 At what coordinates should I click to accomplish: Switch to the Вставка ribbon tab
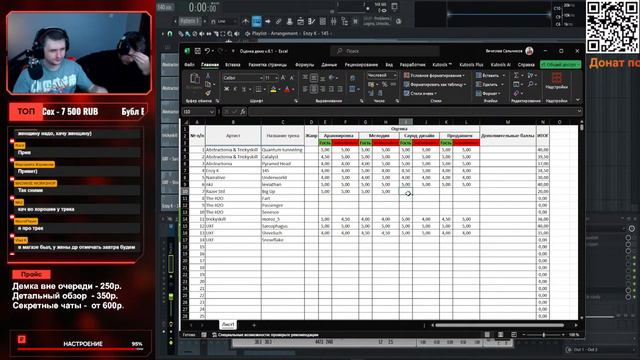tap(233, 64)
